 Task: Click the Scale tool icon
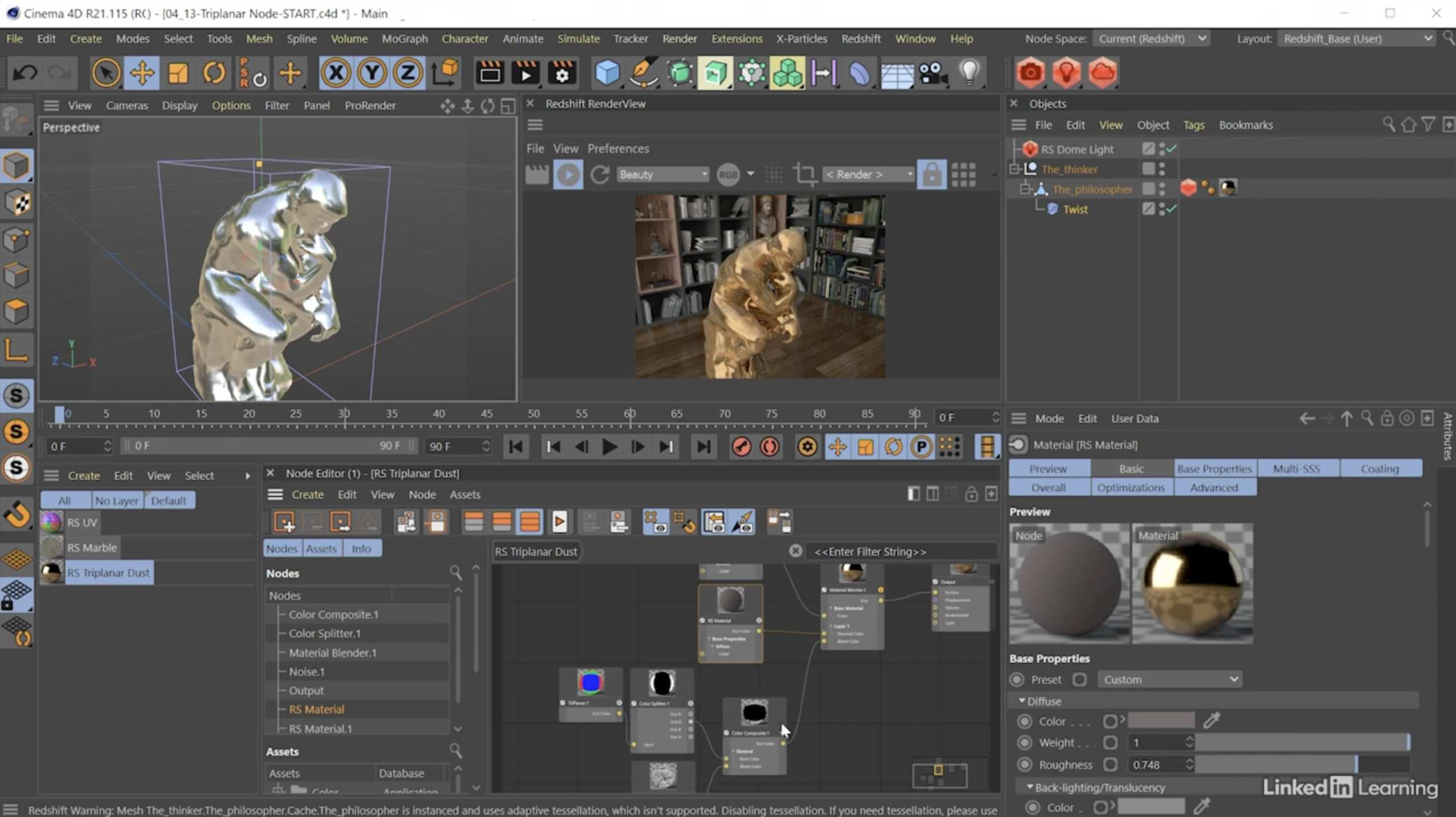[x=178, y=73]
